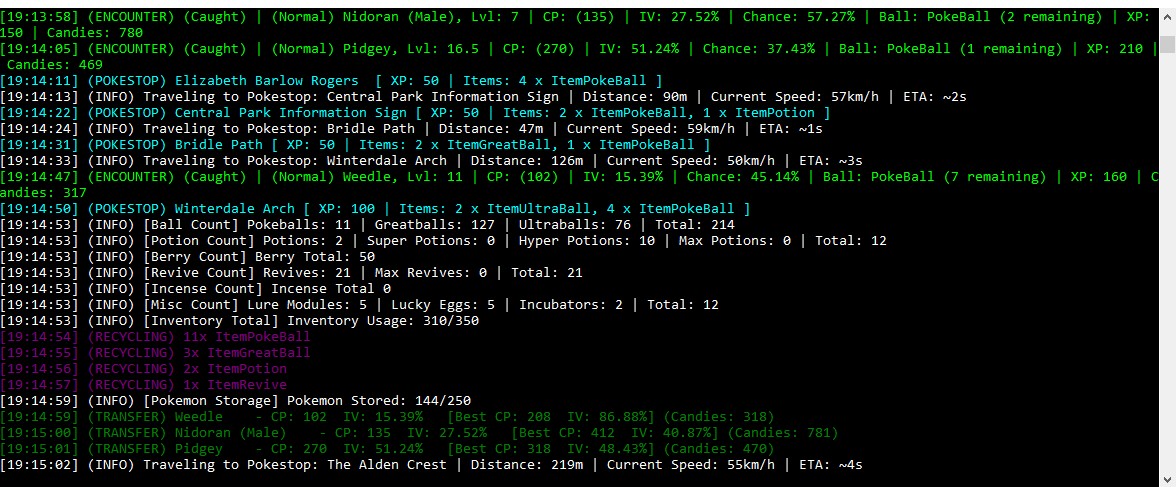The width and height of the screenshot is (1176, 487).
Task: Click 'Lucky Eggs: 5' value
Action: tap(442, 304)
